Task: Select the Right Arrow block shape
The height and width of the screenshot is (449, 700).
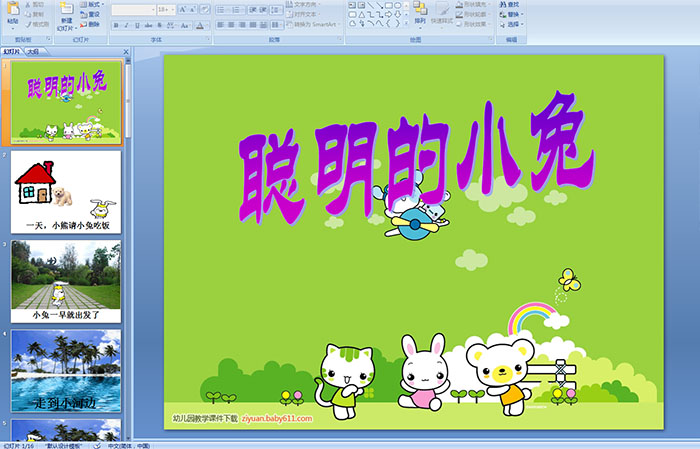Action: [389, 15]
